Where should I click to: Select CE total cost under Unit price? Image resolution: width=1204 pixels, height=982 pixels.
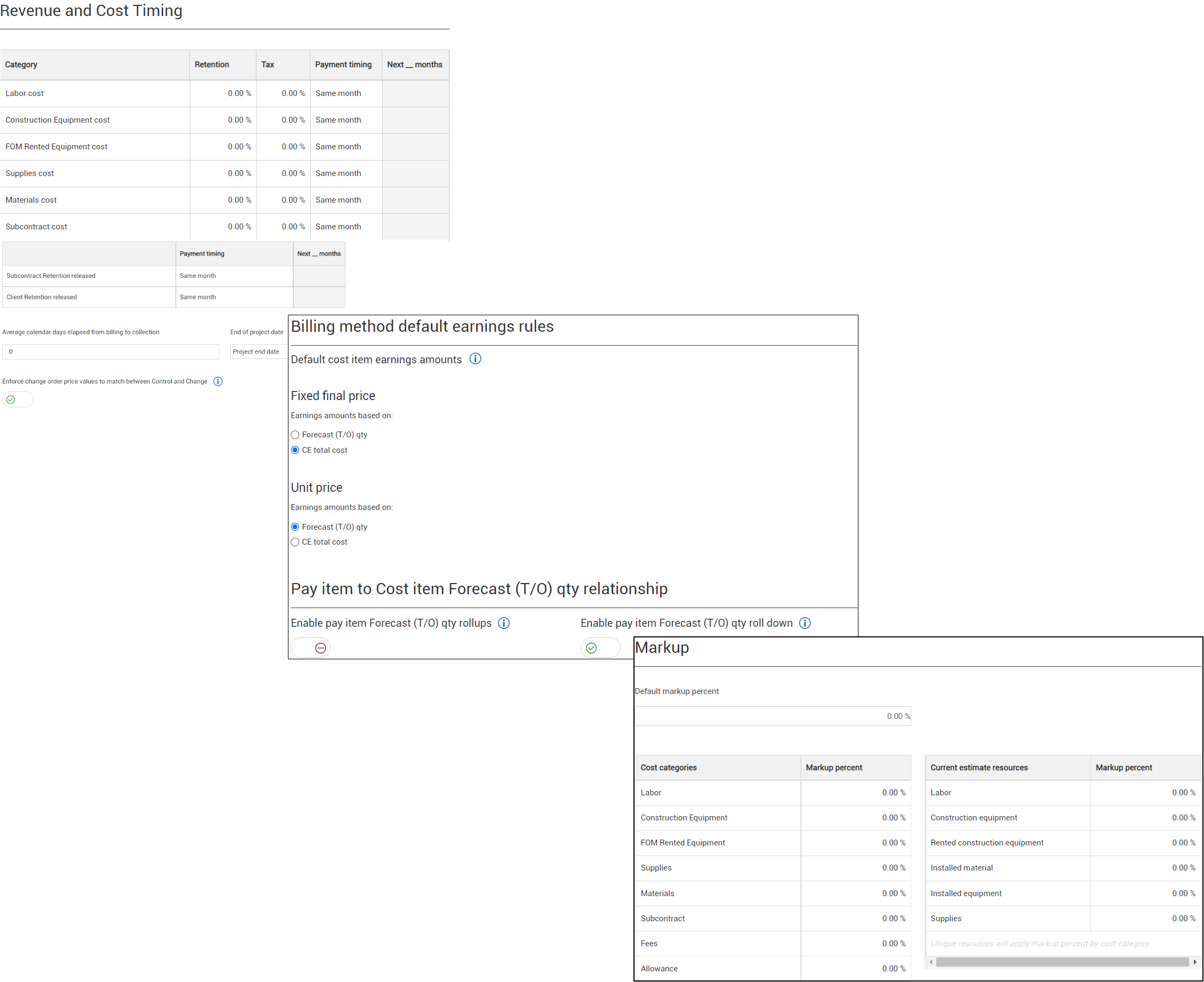point(295,541)
